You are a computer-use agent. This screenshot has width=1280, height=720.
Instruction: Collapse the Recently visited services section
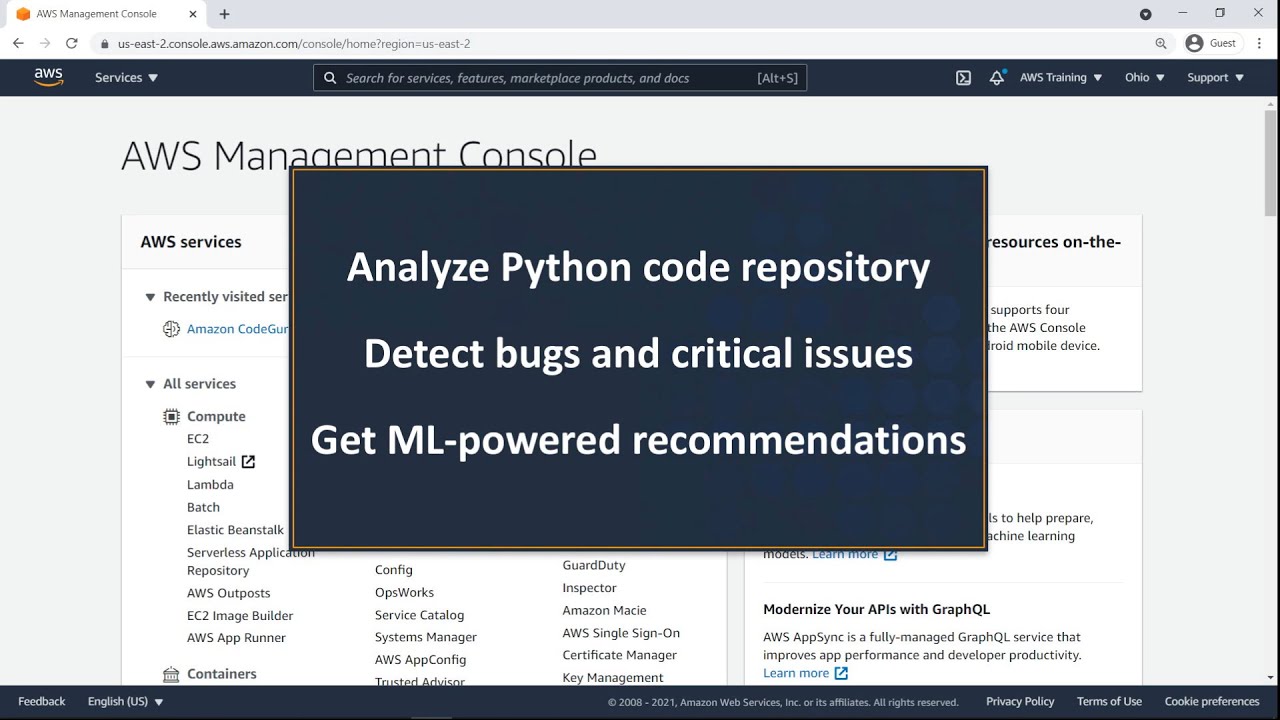[150, 297]
